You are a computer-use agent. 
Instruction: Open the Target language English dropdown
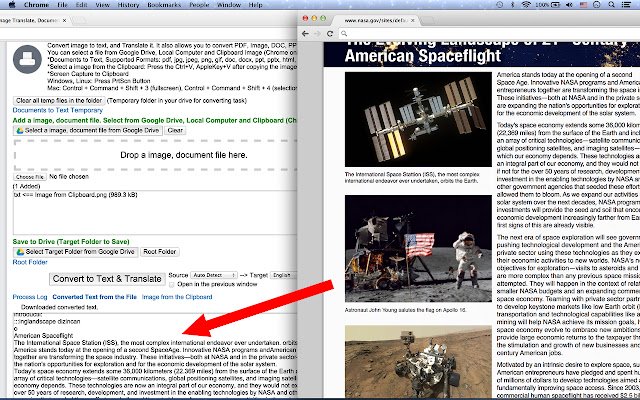click(x=284, y=276)
